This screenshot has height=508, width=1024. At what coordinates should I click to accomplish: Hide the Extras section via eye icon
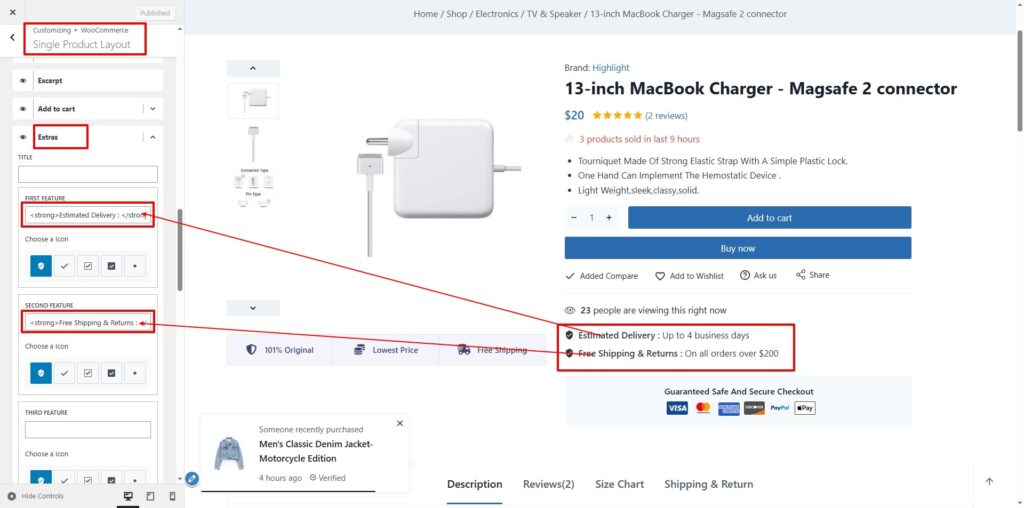pos(23,137)
